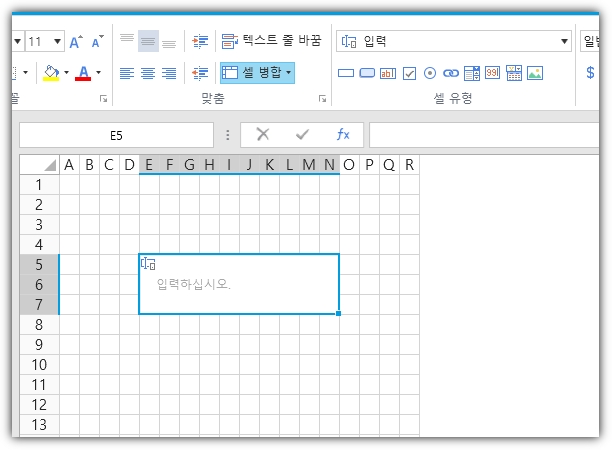Increase font size with the larger A icon
The image size is (612, 450).
[77, 41]
